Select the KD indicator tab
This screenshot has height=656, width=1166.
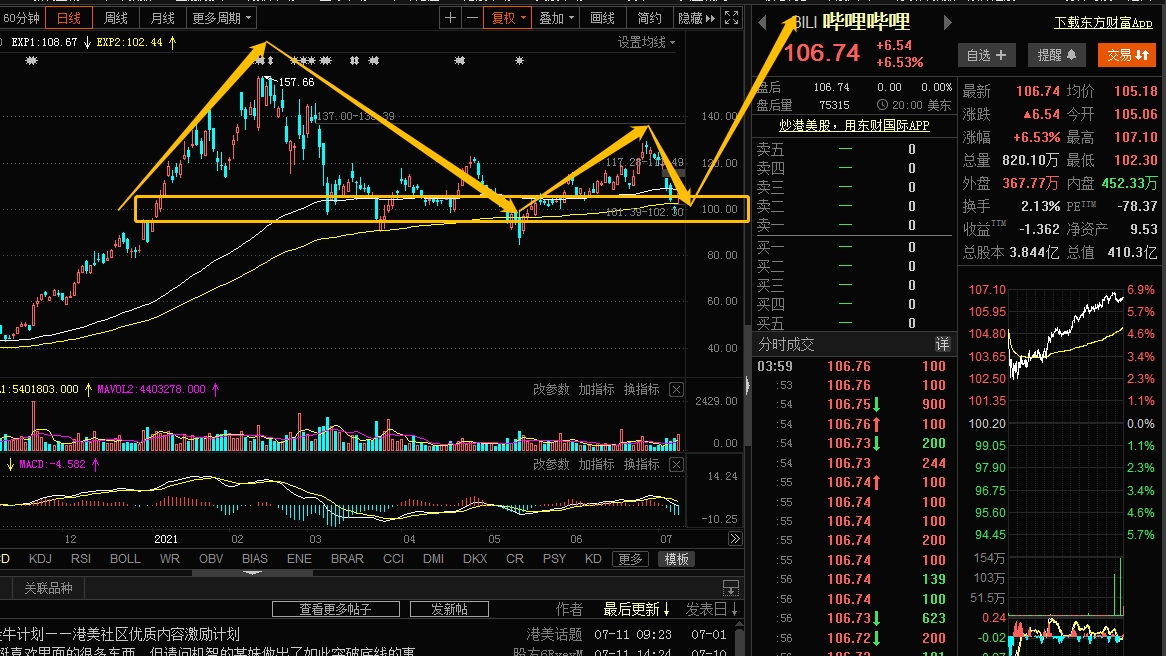click(x=593, y=559)
